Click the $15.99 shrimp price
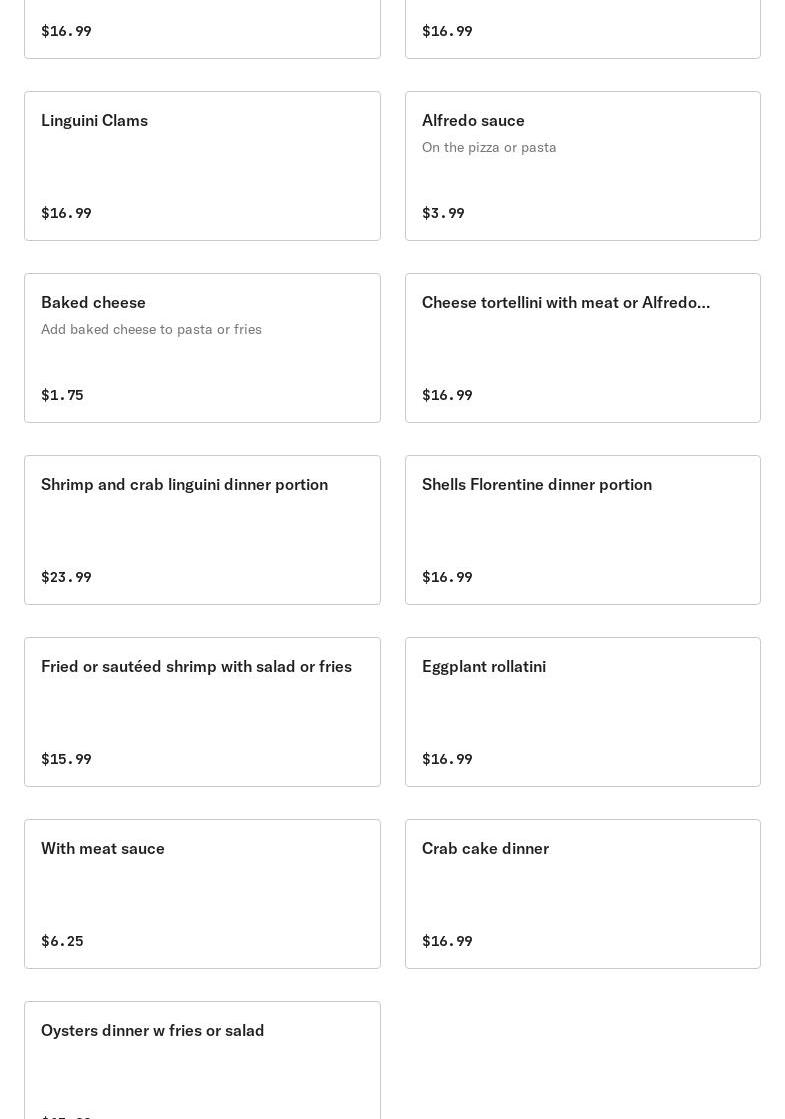This screenshot has height=1119, width=785. pos(66,759)
